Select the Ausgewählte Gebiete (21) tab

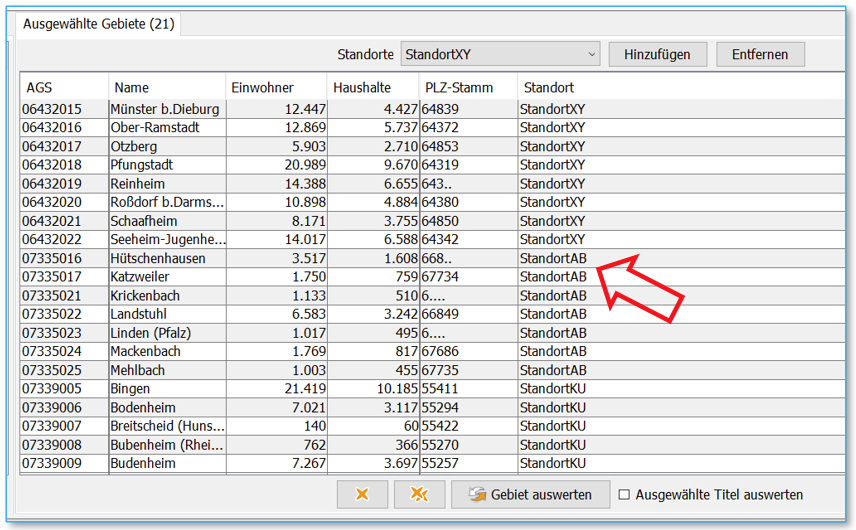tap(98, 24)
